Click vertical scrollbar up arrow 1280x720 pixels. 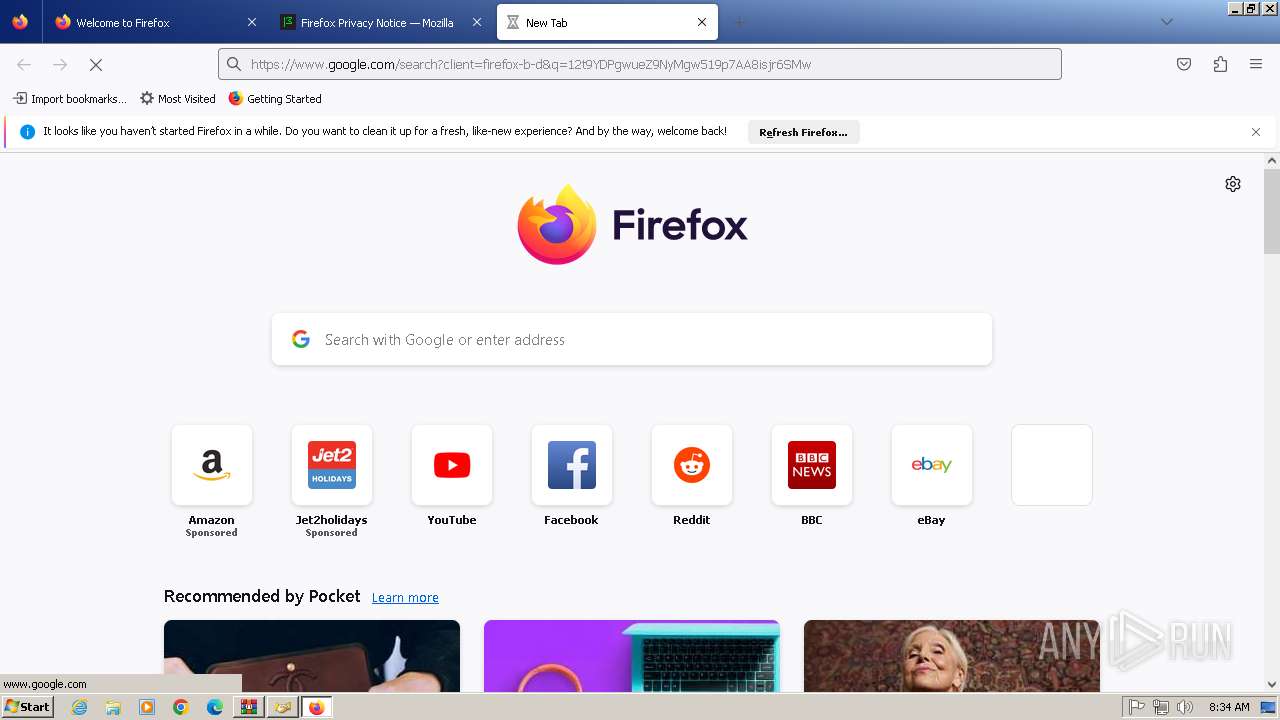pyautogui.click(x=1272, y=160)
